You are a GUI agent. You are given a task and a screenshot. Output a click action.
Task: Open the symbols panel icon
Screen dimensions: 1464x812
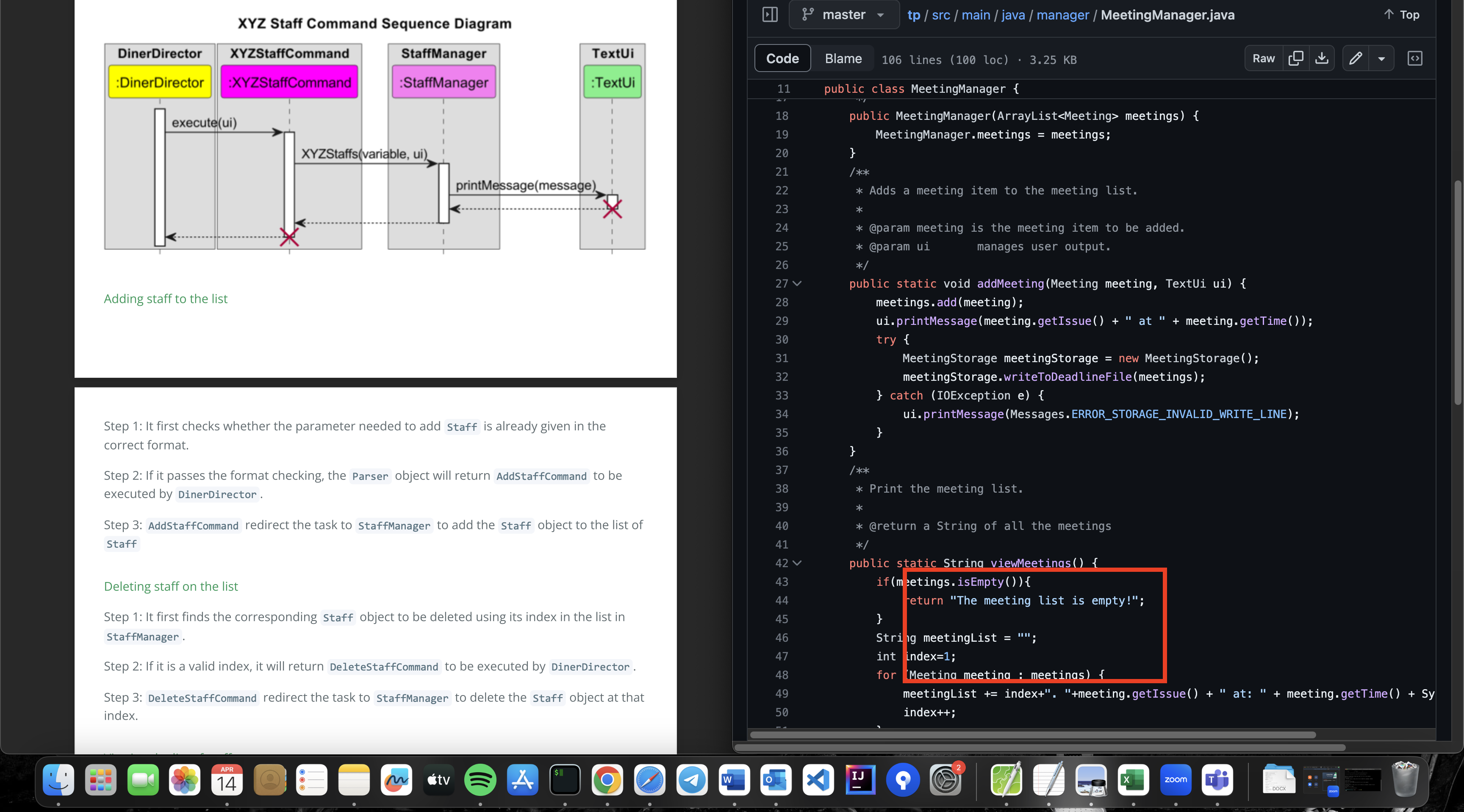tap(1414, 58)
